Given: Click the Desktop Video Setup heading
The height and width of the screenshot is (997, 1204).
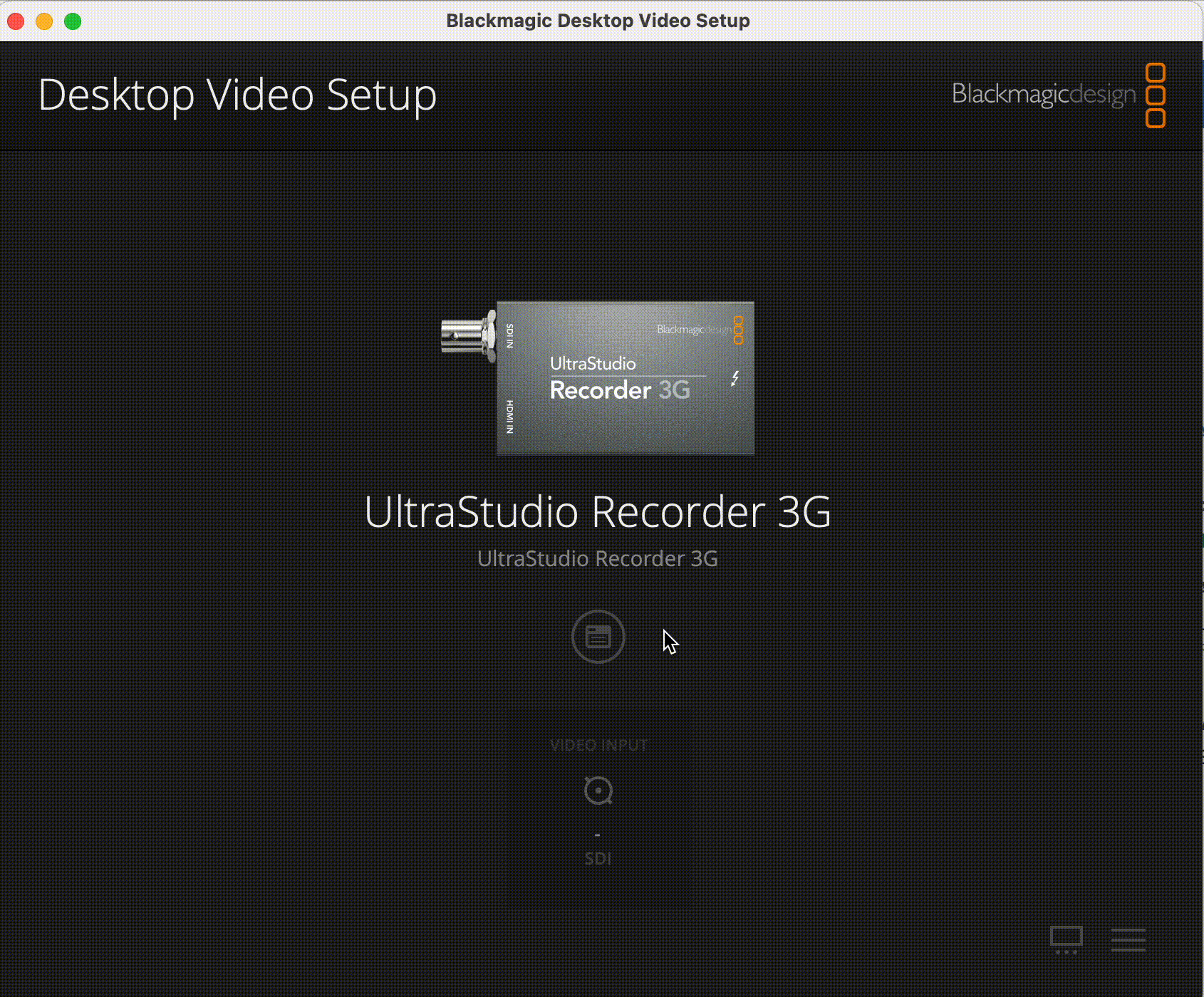Looking at the screenshot, I should (x=237, y=95).
